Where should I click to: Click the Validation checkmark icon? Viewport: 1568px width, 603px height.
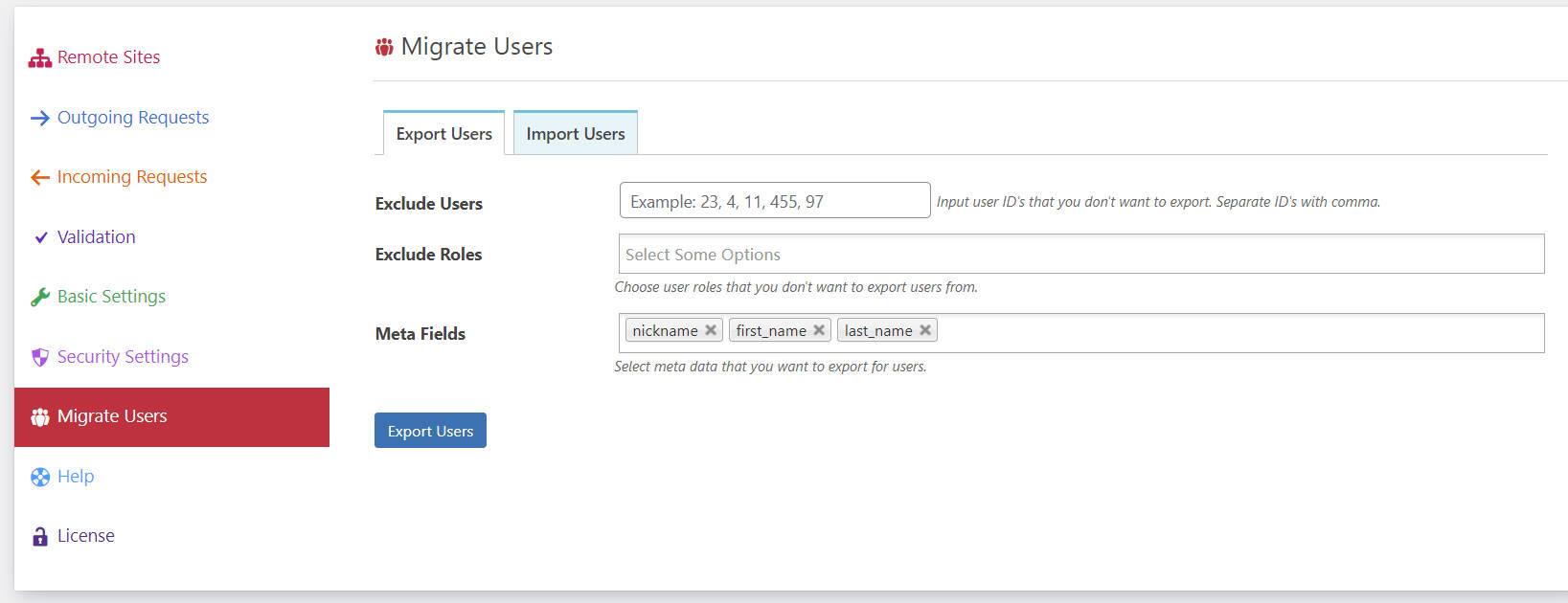tap(40, 237)
